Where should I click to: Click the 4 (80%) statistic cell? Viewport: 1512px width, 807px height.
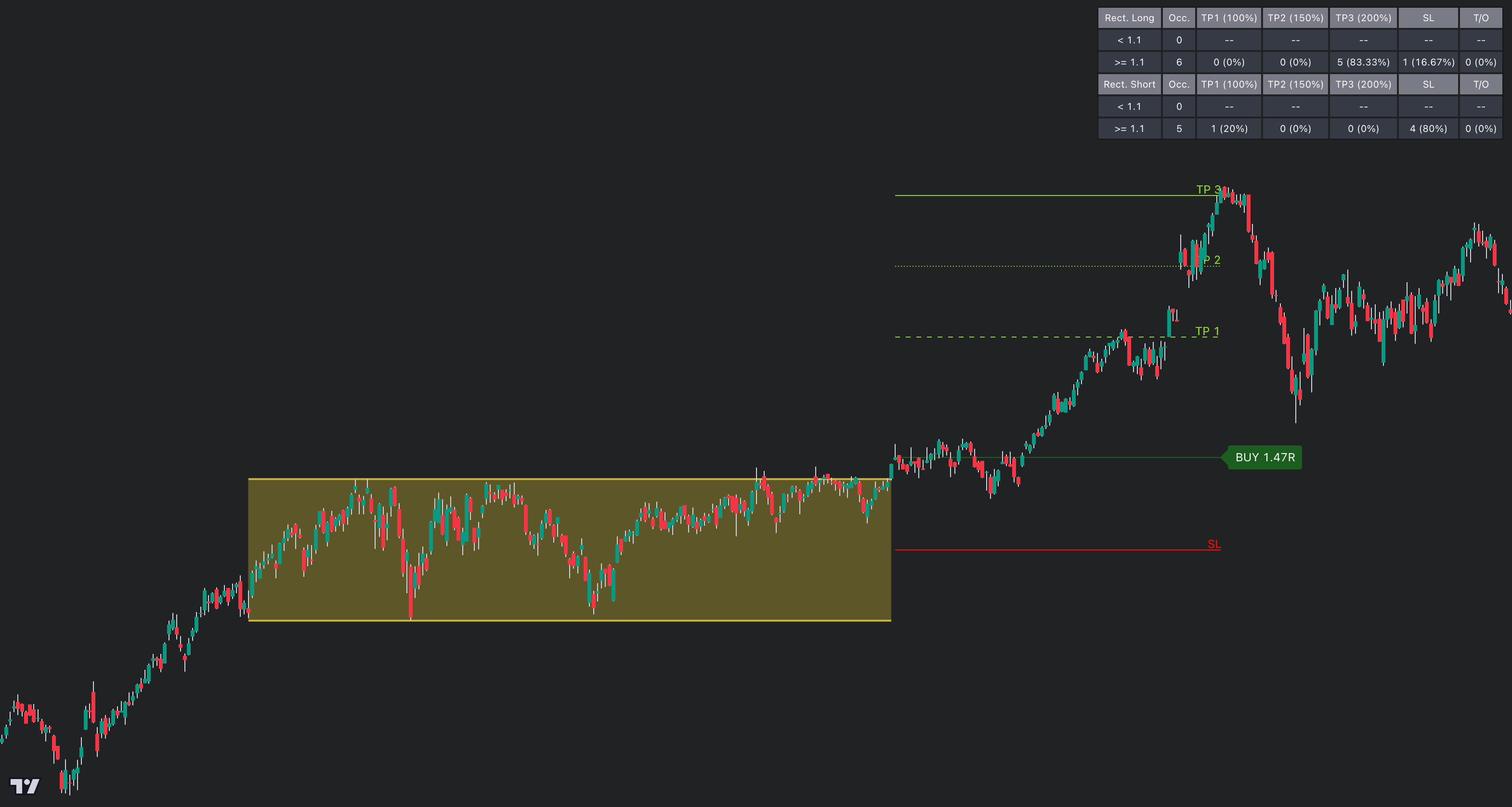coord(1428,129)
